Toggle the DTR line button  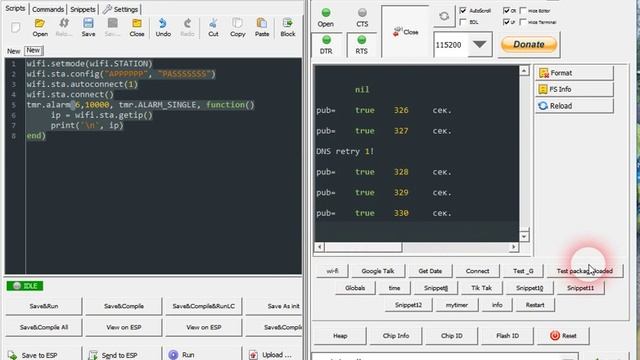pyautogui.click(x=326, y=45)
